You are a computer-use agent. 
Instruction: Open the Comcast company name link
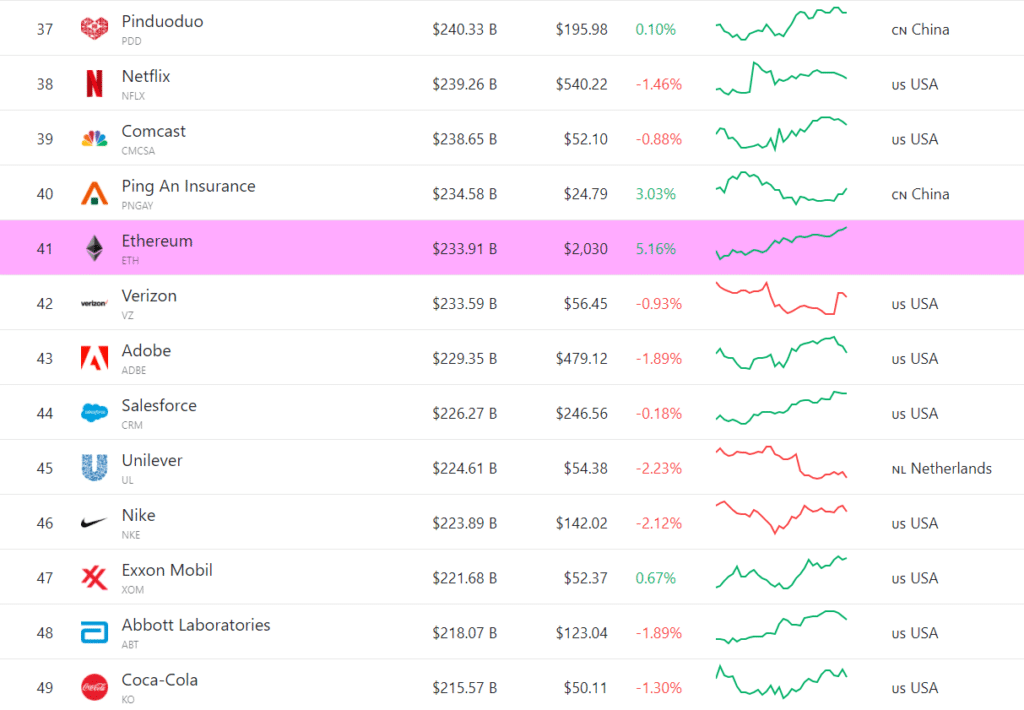click(153, 131)
